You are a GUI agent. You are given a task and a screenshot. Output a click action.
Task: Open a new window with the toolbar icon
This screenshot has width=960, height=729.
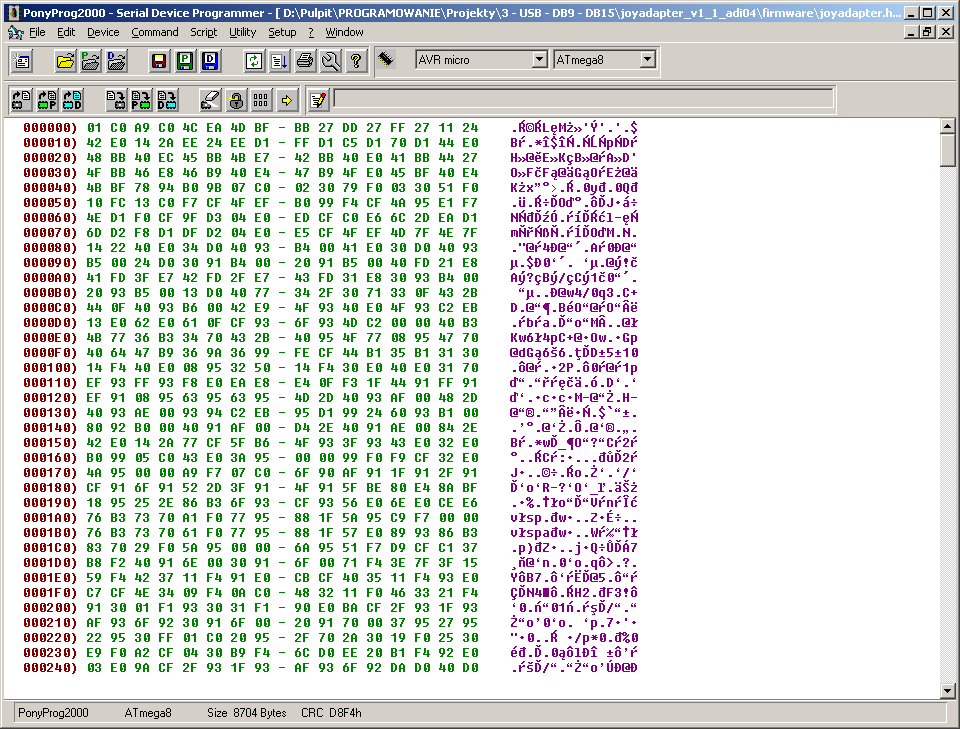[22, 61]
